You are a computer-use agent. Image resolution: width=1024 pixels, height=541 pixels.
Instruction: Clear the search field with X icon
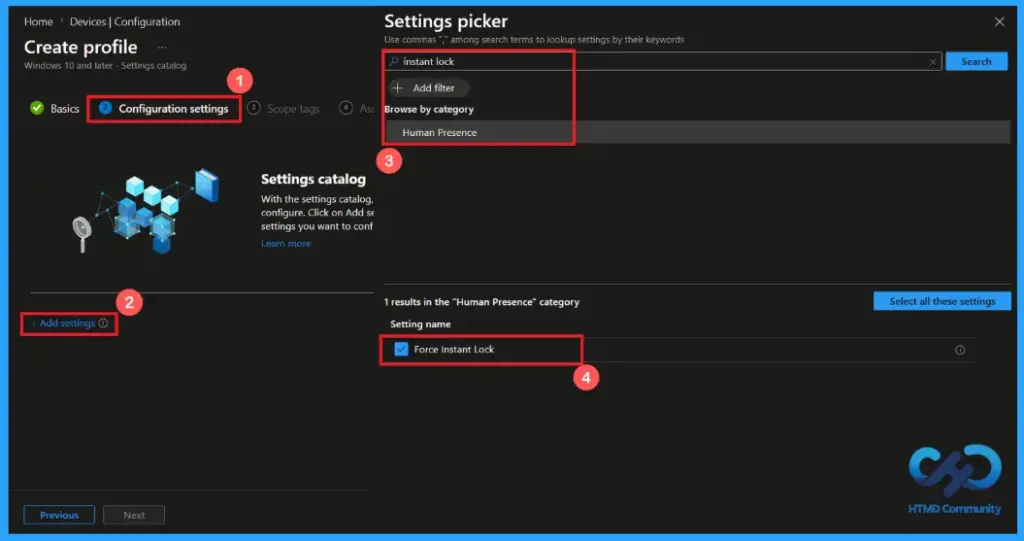933,61
